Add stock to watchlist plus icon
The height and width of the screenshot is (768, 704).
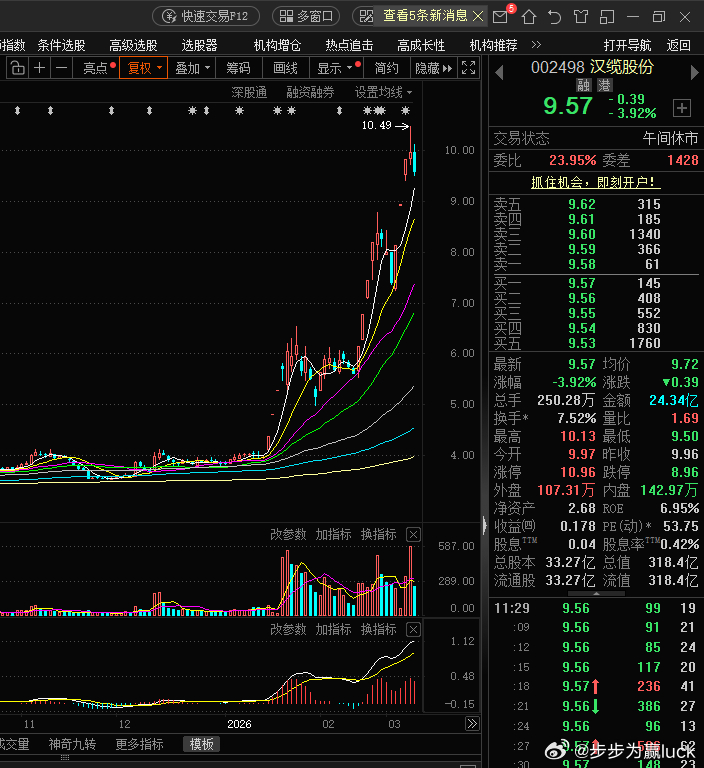682,108
